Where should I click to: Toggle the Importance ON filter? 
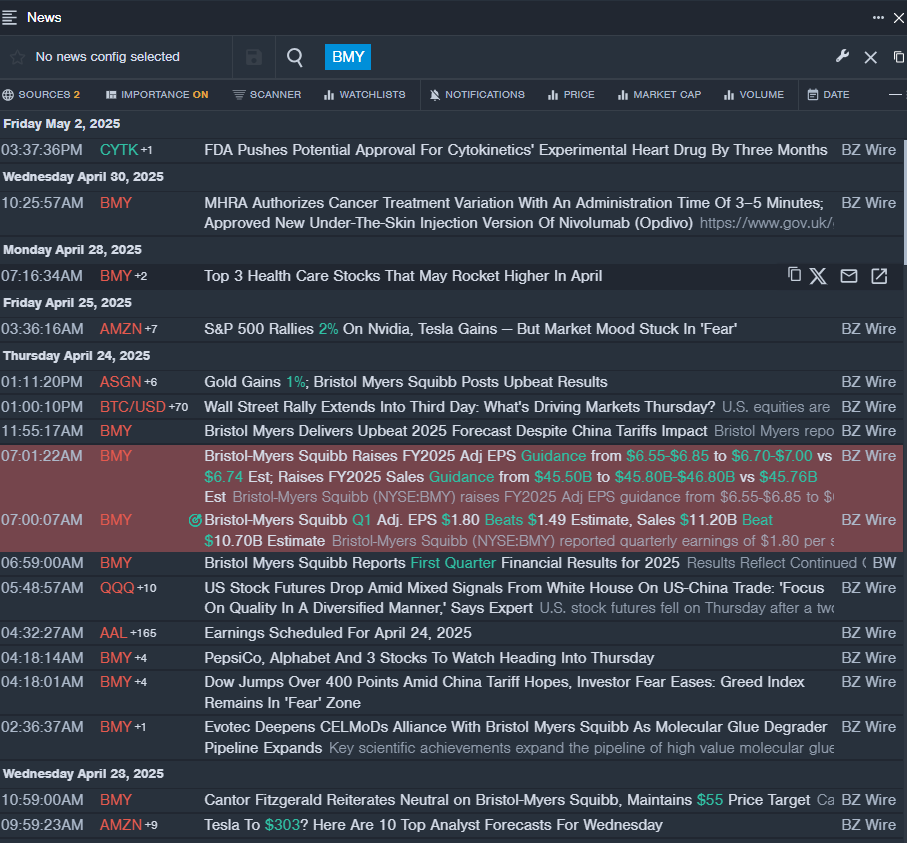[x=157, y=94]
